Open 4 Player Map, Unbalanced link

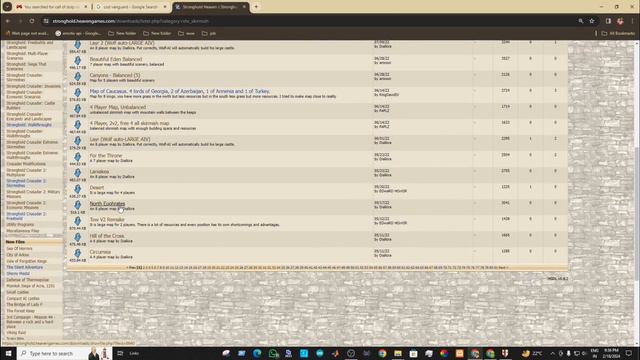[118, 107]
